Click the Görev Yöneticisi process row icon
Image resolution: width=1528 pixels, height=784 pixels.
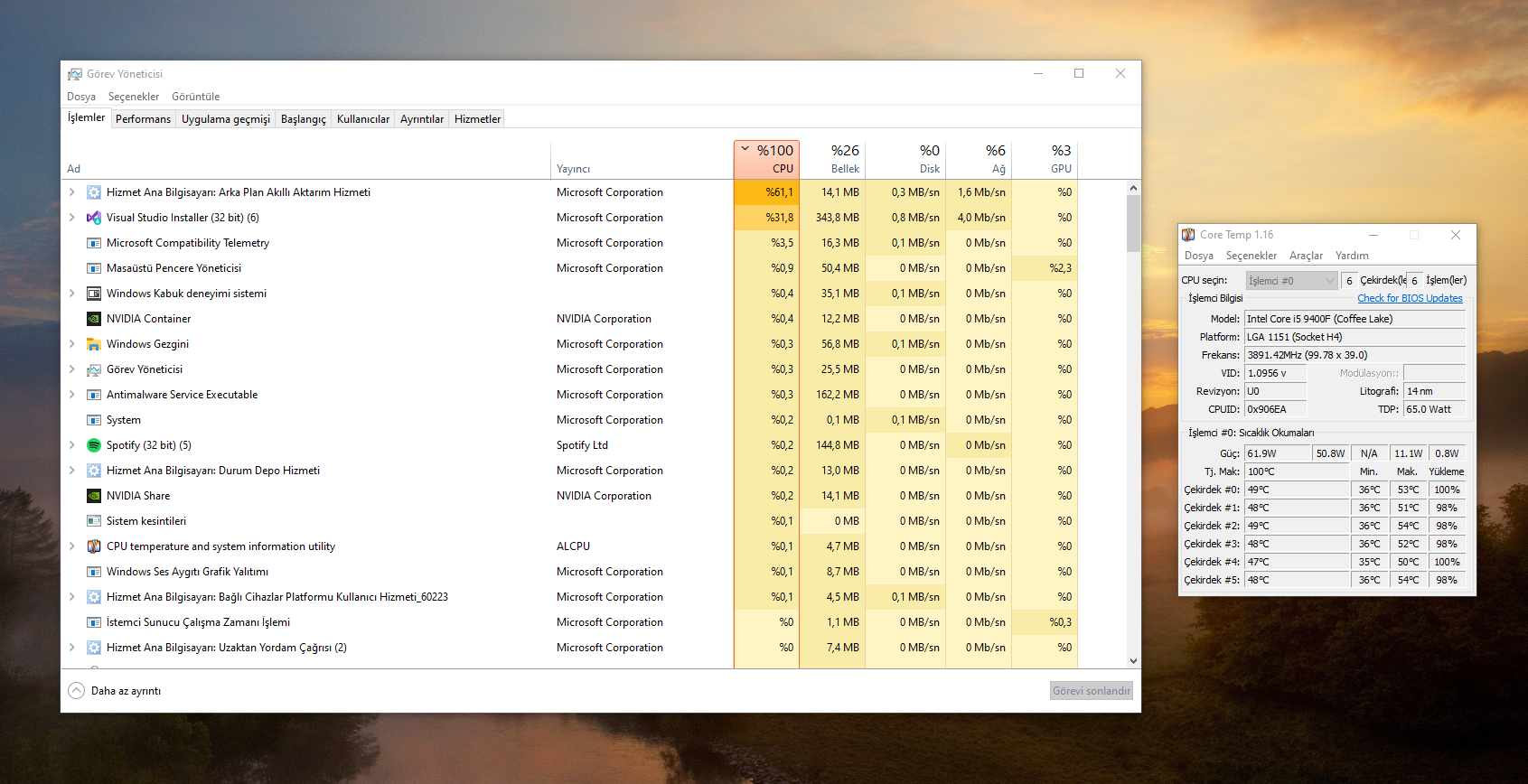(x=94, y=369)
